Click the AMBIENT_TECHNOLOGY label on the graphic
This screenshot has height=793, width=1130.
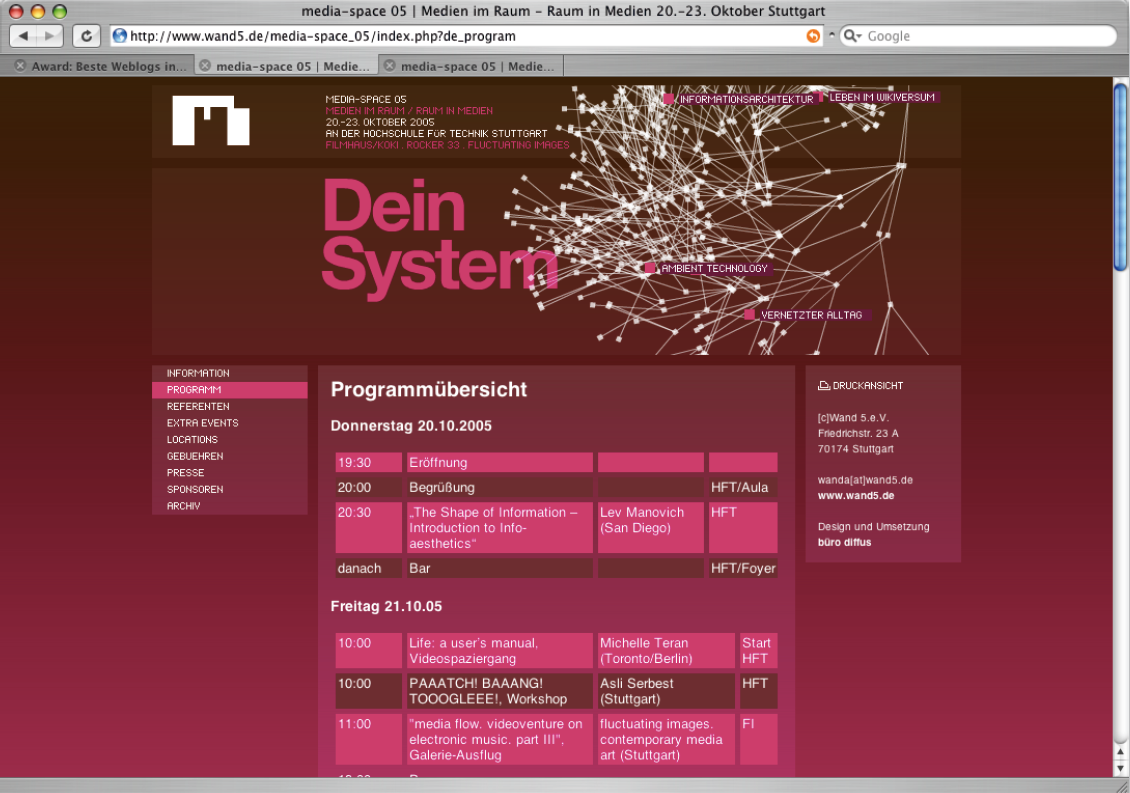[x=714, y=268]
